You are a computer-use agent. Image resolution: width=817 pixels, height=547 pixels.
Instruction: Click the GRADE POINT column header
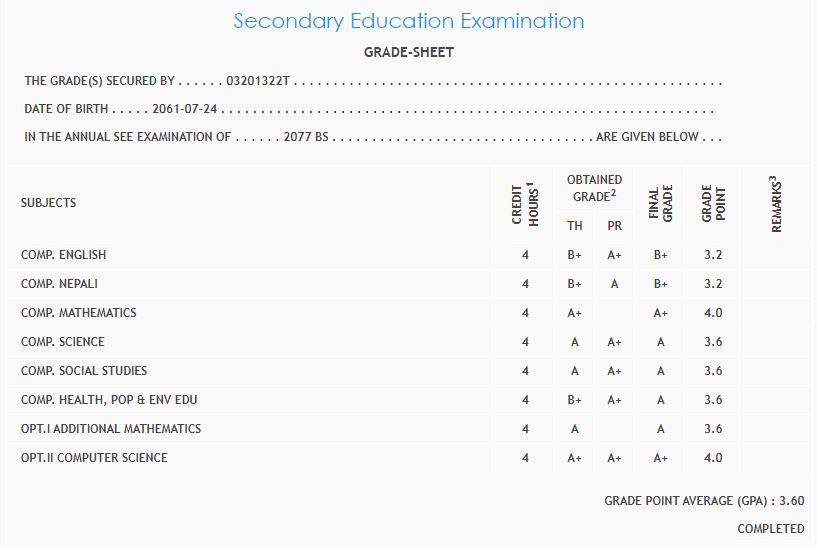[x=713, y=204]
